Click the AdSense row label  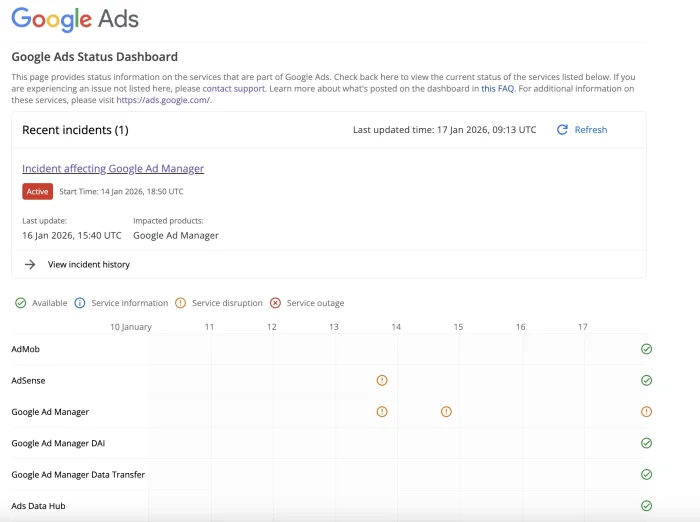[x=28, y=380]
